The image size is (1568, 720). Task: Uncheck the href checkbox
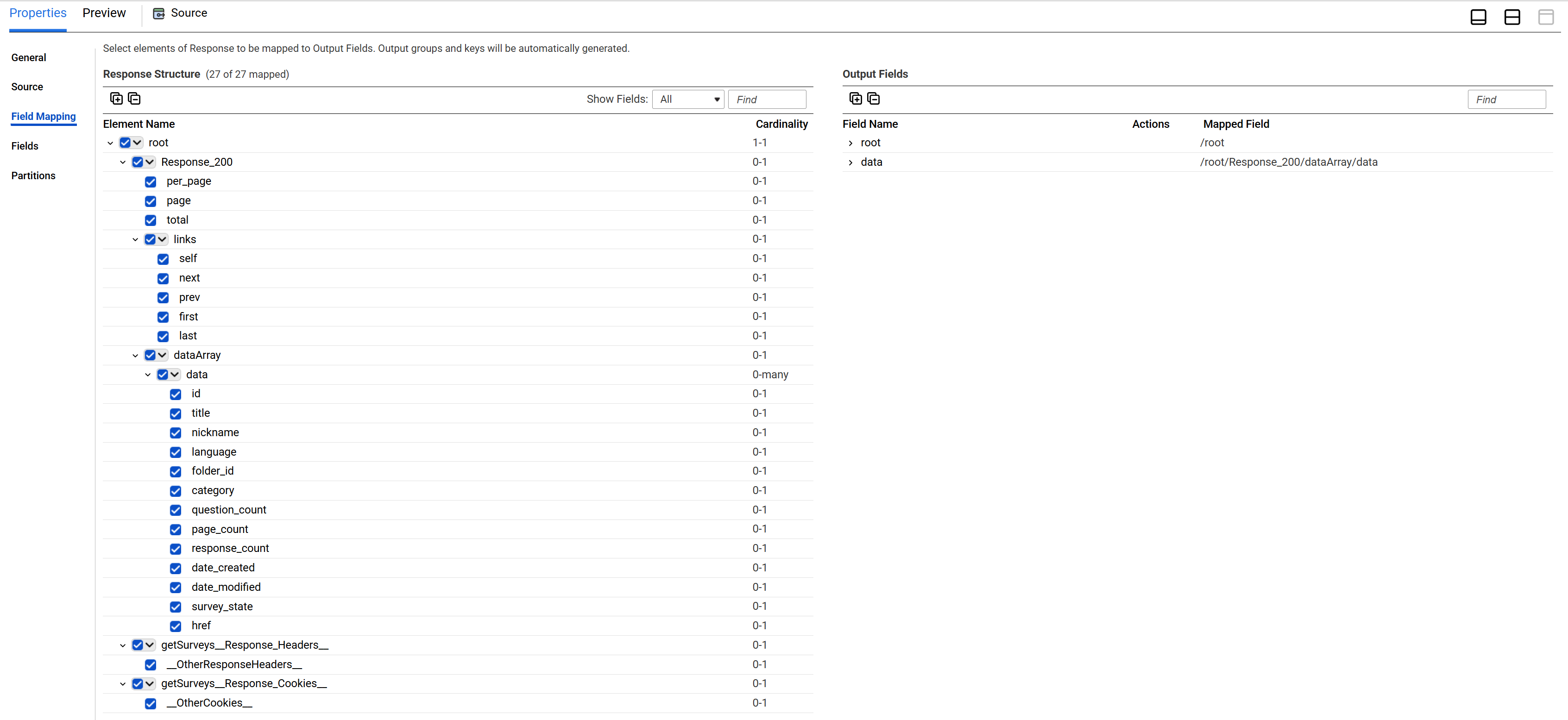[175, 626]
